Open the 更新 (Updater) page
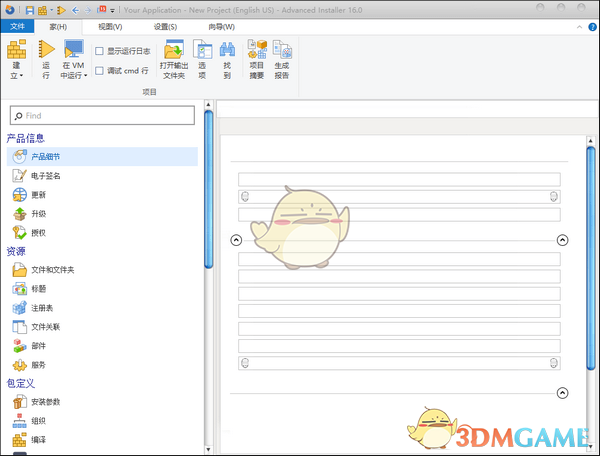 pos(29,195)
